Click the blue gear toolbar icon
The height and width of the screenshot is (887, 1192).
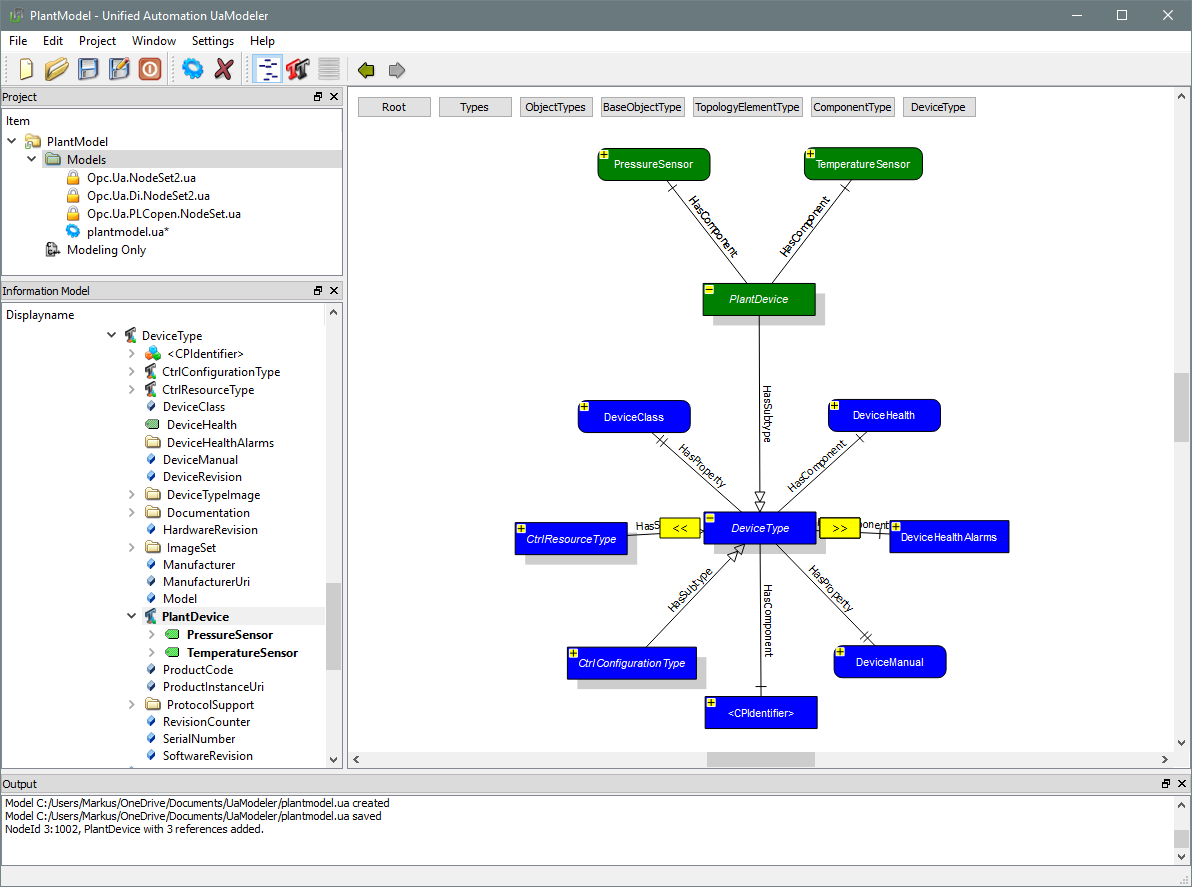pos(192,69)
